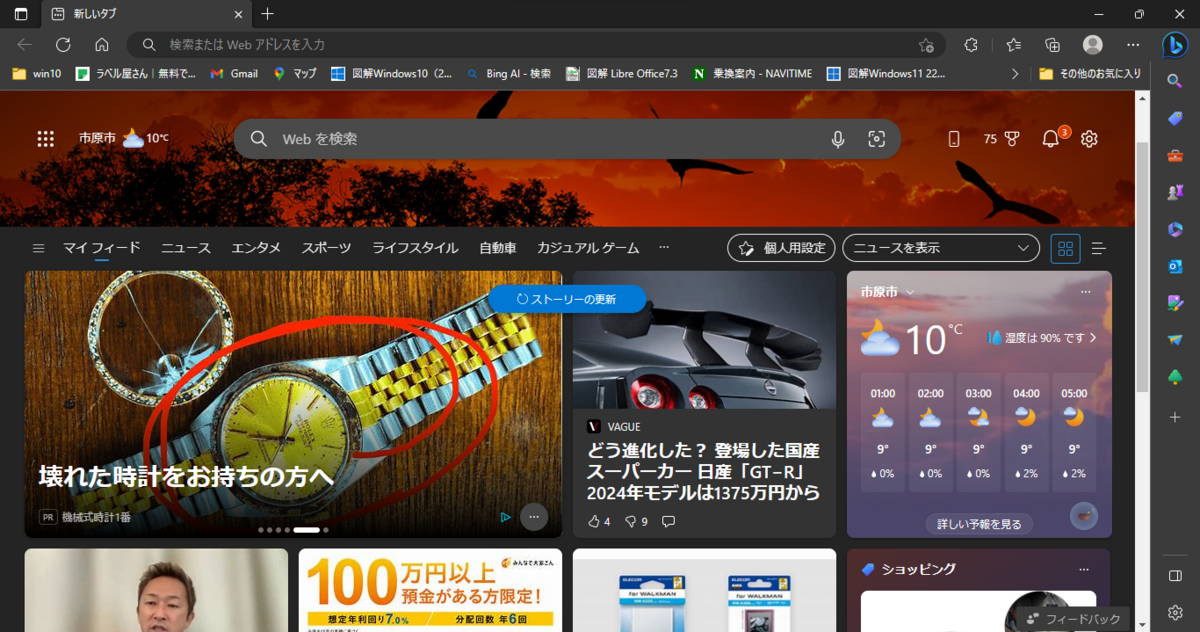
Task: Expand hidden favorites with the chevron arrow
Action: coord(1015,72)
